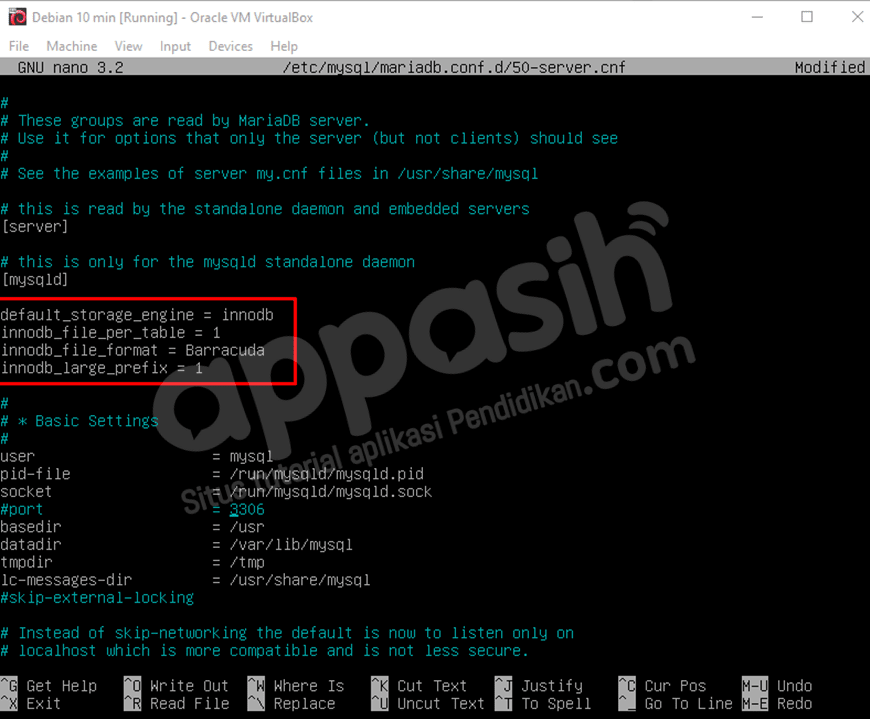The width and height of the screenshot is (870, 719).
Task: Open the Input menu
Action: point(175,46)
